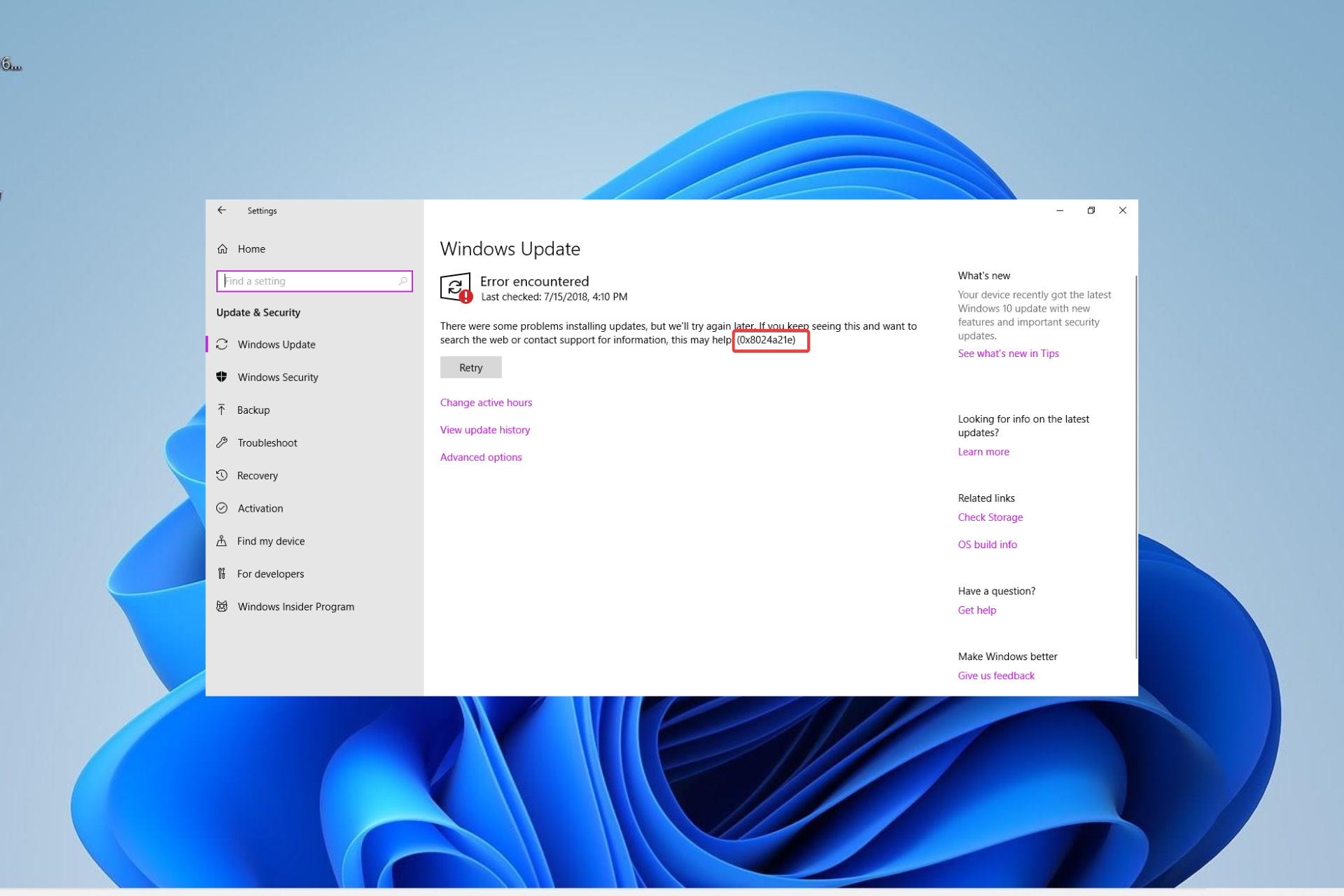
Task: Click the error code 0x8024a21e text
Action: pyautogui.click(x=766, y=340)
